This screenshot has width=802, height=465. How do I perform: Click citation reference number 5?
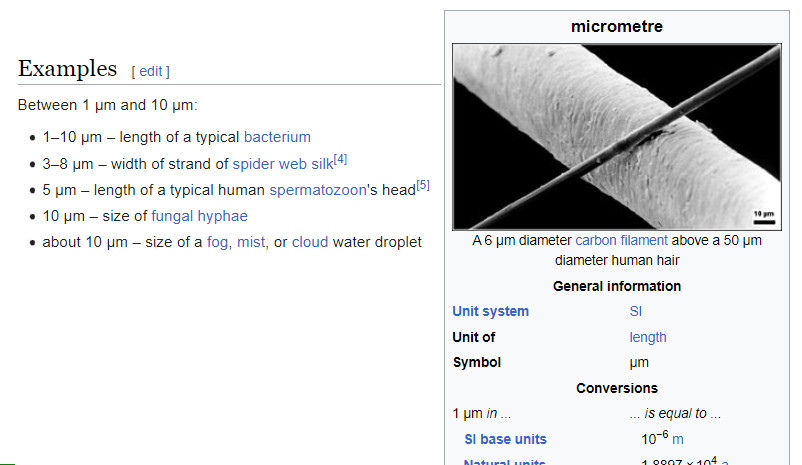click(x=422, y=185)
